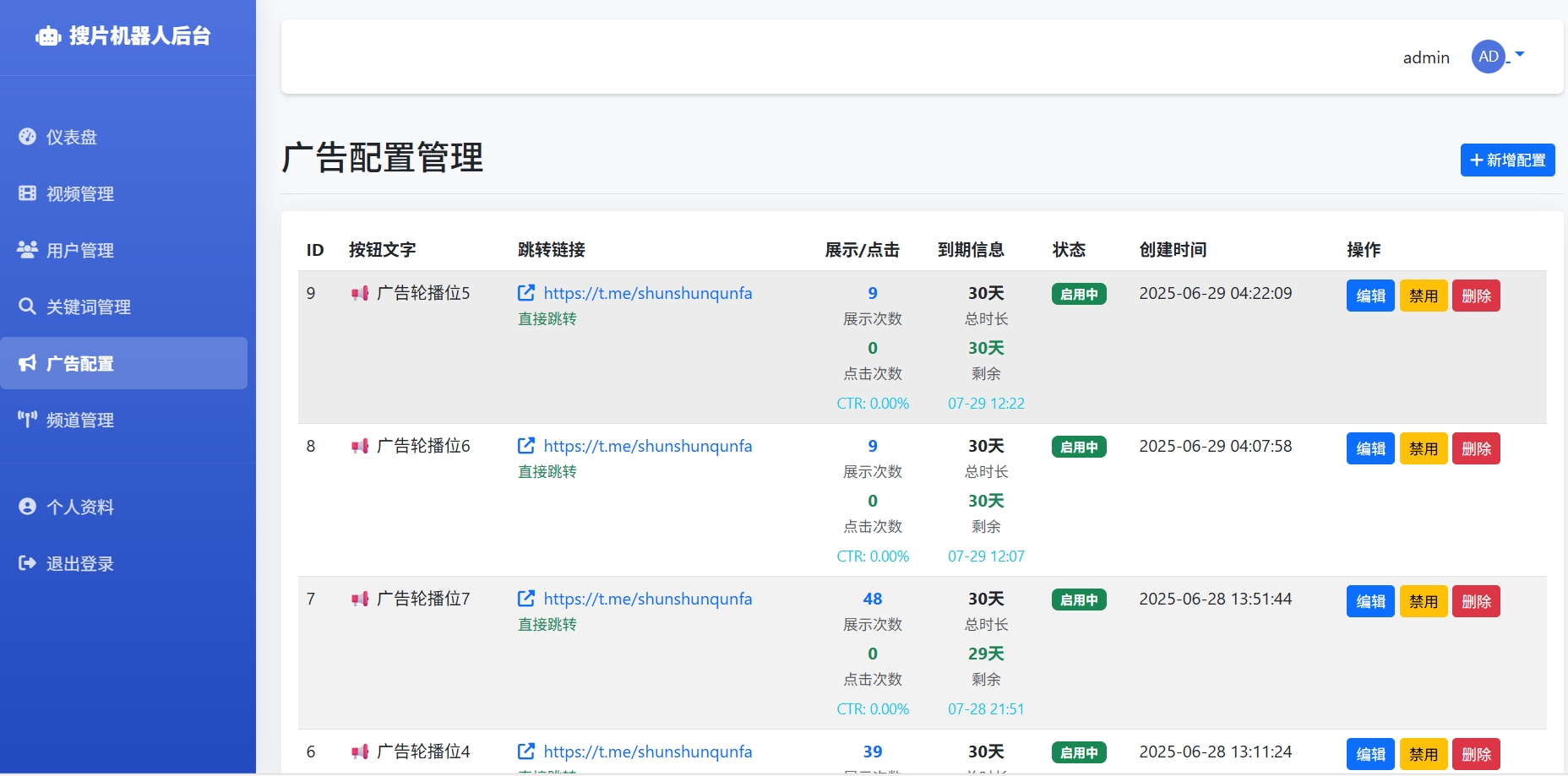Open the t.me/shunshunqunfa link for ID 8
Screen dimensions: 1568x776
point(647,446)
